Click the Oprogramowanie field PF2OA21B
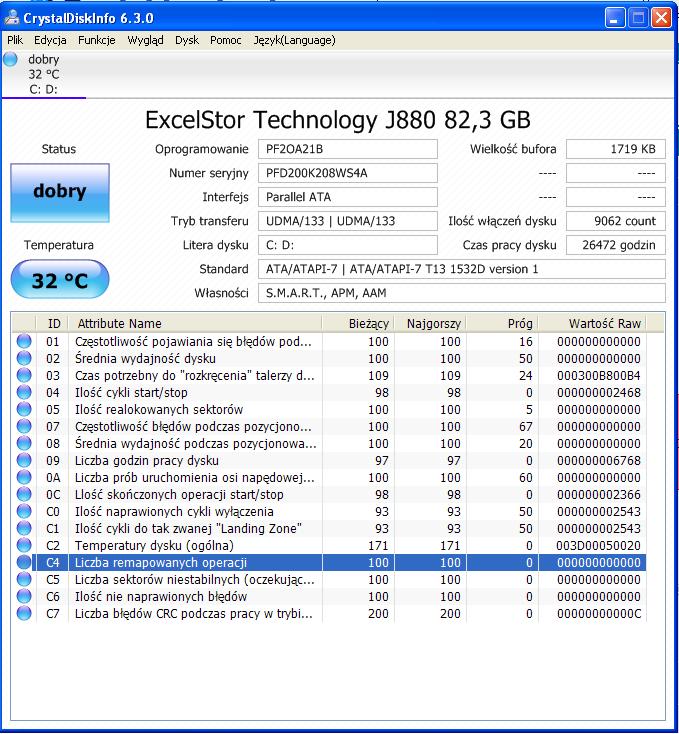The width and height of the screenshot is (679, 734). (x=348, y=149)
